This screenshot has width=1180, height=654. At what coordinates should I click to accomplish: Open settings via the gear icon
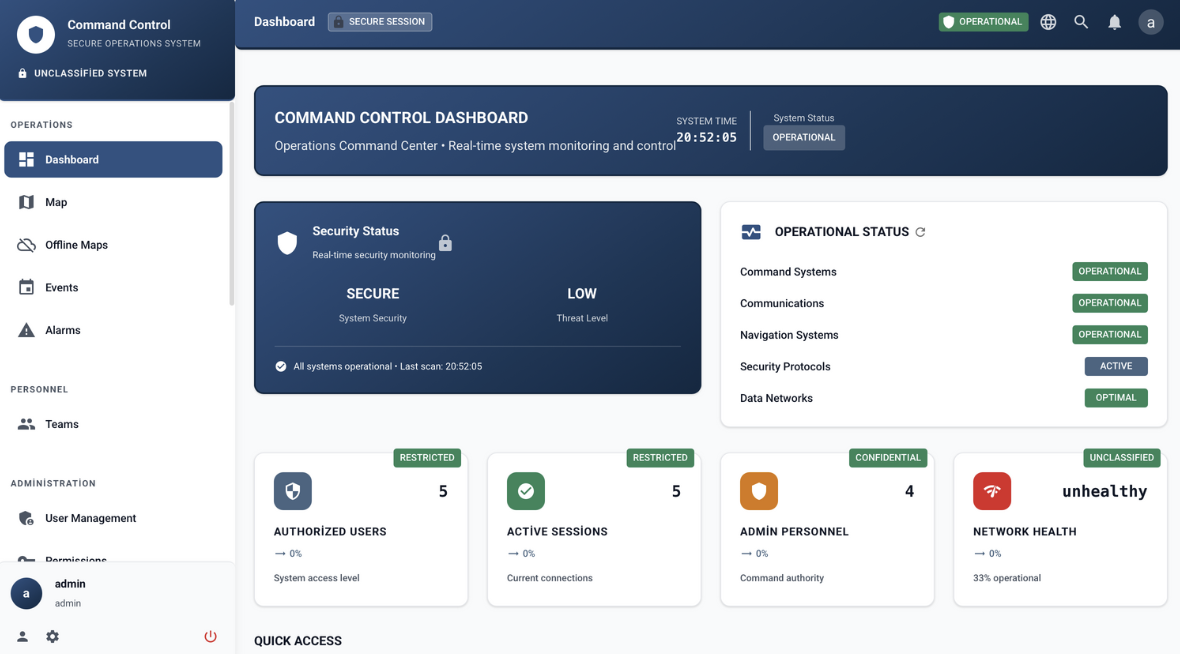tap(52, 636)
